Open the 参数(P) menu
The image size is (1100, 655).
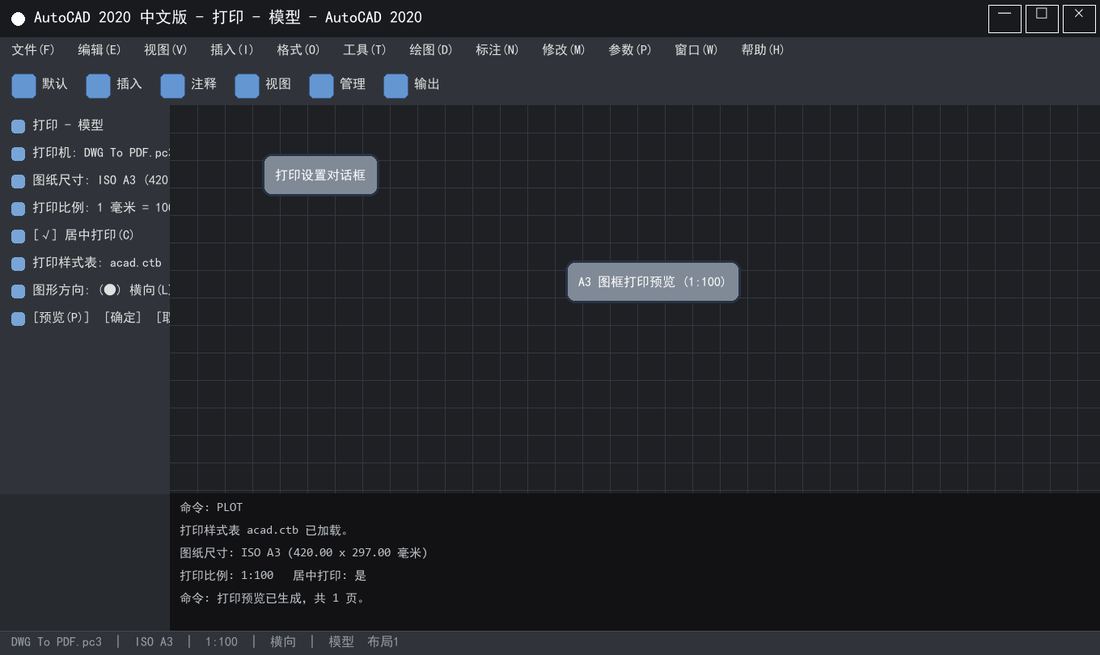click(x=629, y=50)
